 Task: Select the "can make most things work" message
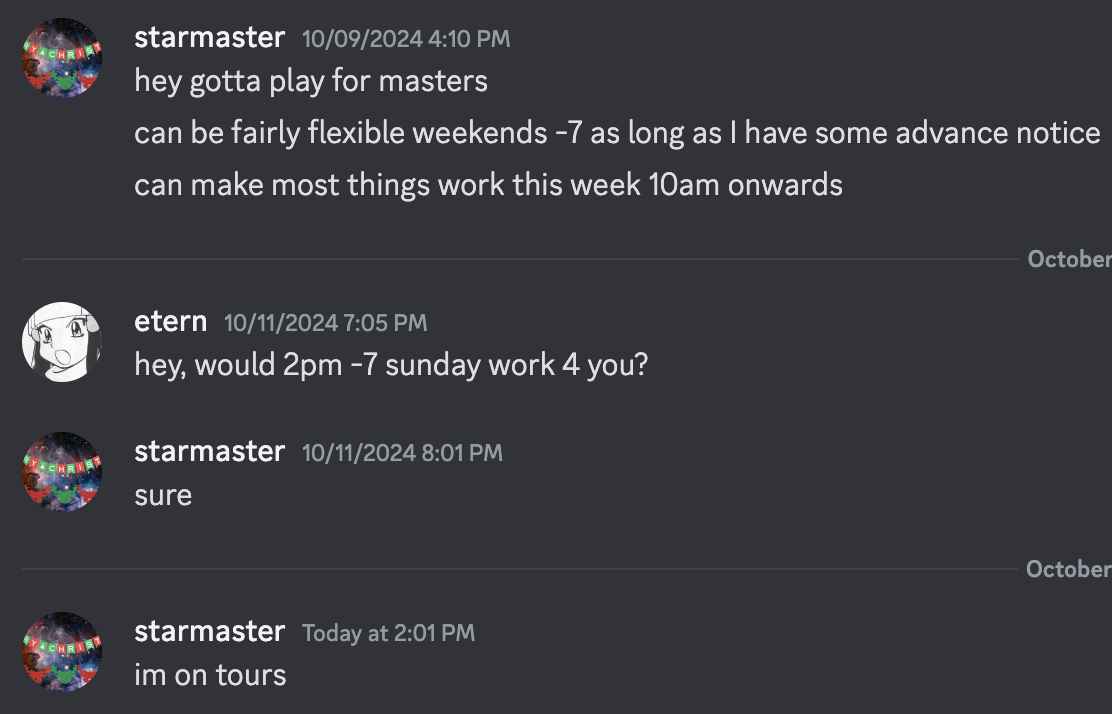coord(488,185)
